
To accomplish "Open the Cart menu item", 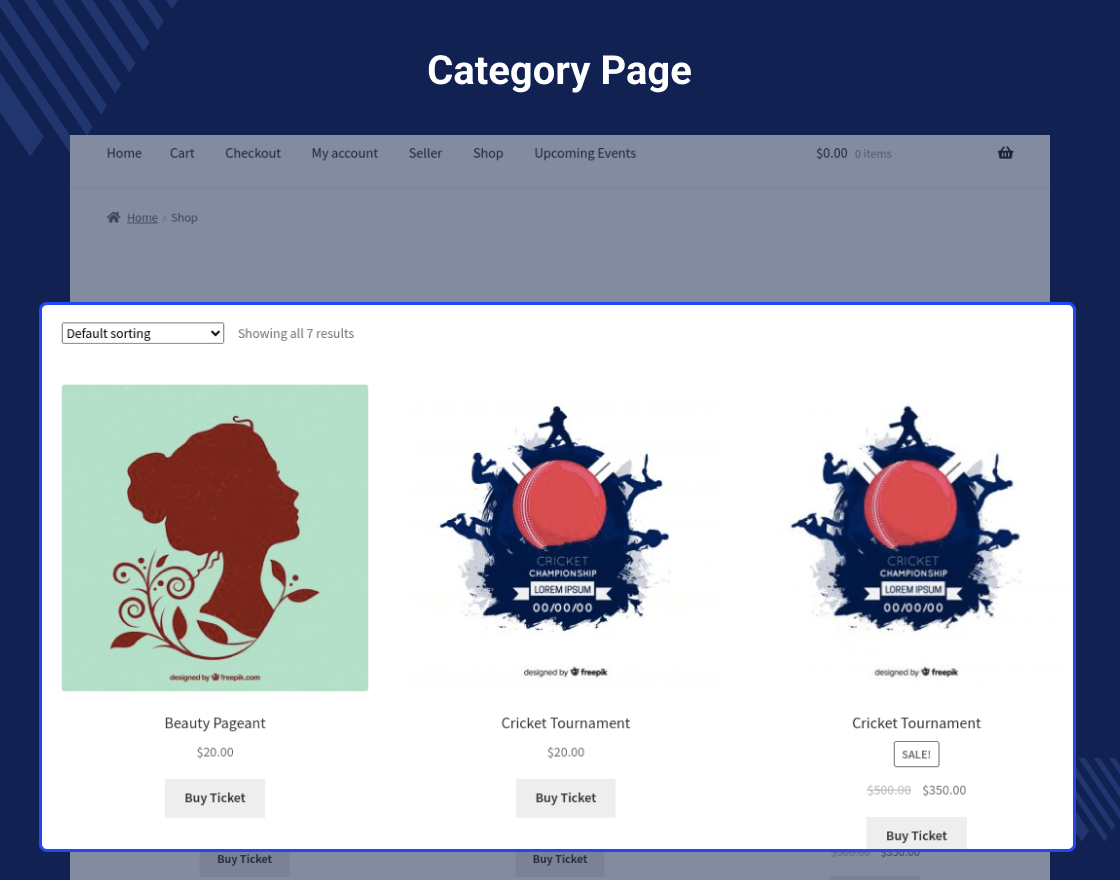I will point(182,153).
